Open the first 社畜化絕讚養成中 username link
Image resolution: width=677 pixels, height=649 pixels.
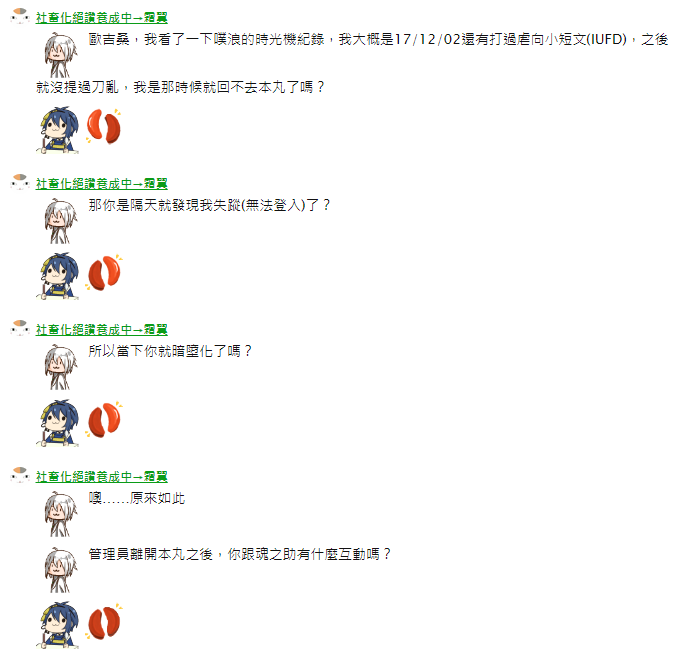point(101,18)
